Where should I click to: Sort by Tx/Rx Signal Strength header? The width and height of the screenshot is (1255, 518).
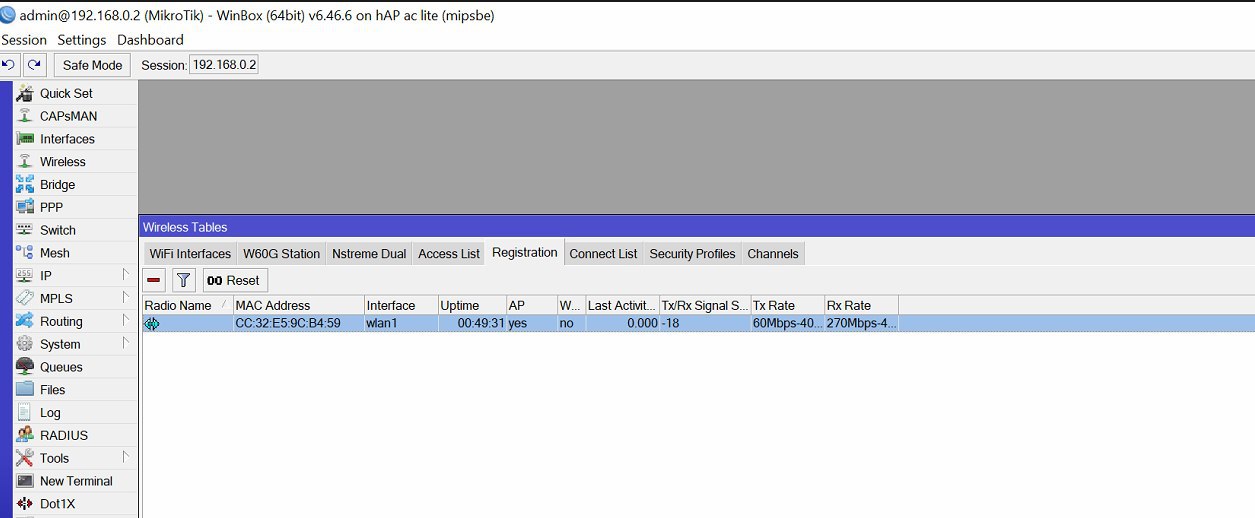(x=705, y=305)
